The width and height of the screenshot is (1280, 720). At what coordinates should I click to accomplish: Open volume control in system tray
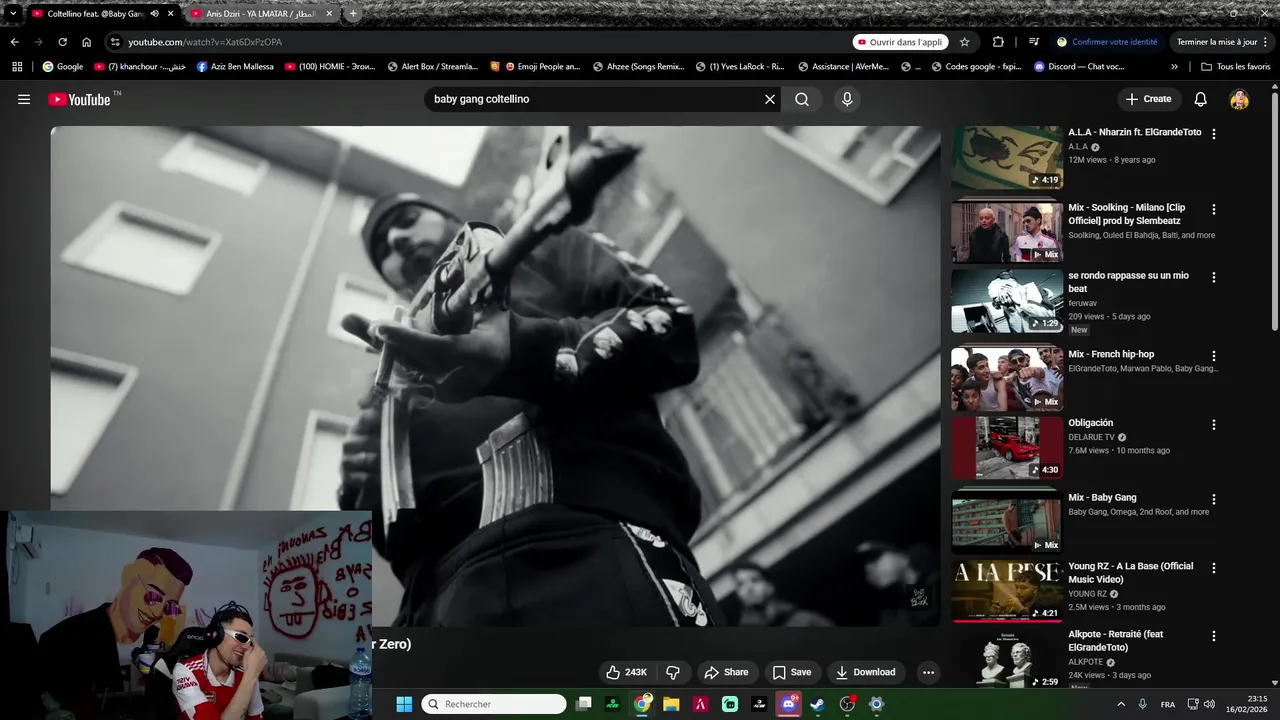[x=1209, y=704]
